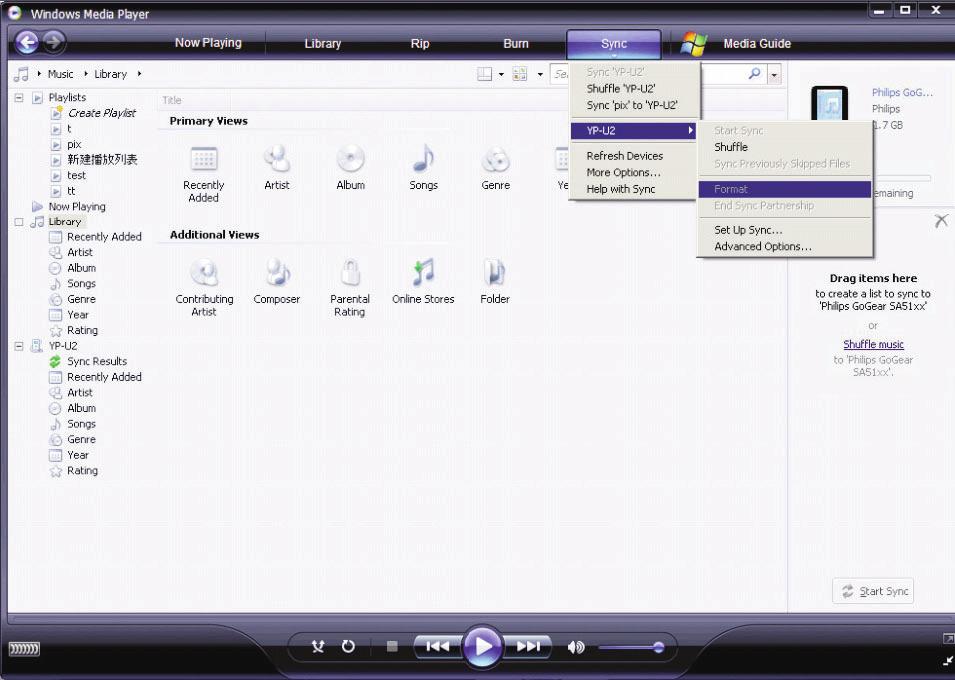
Task: Open Sync Results under YP-U2
Action: pyautogui.click(x=97, y=361)
